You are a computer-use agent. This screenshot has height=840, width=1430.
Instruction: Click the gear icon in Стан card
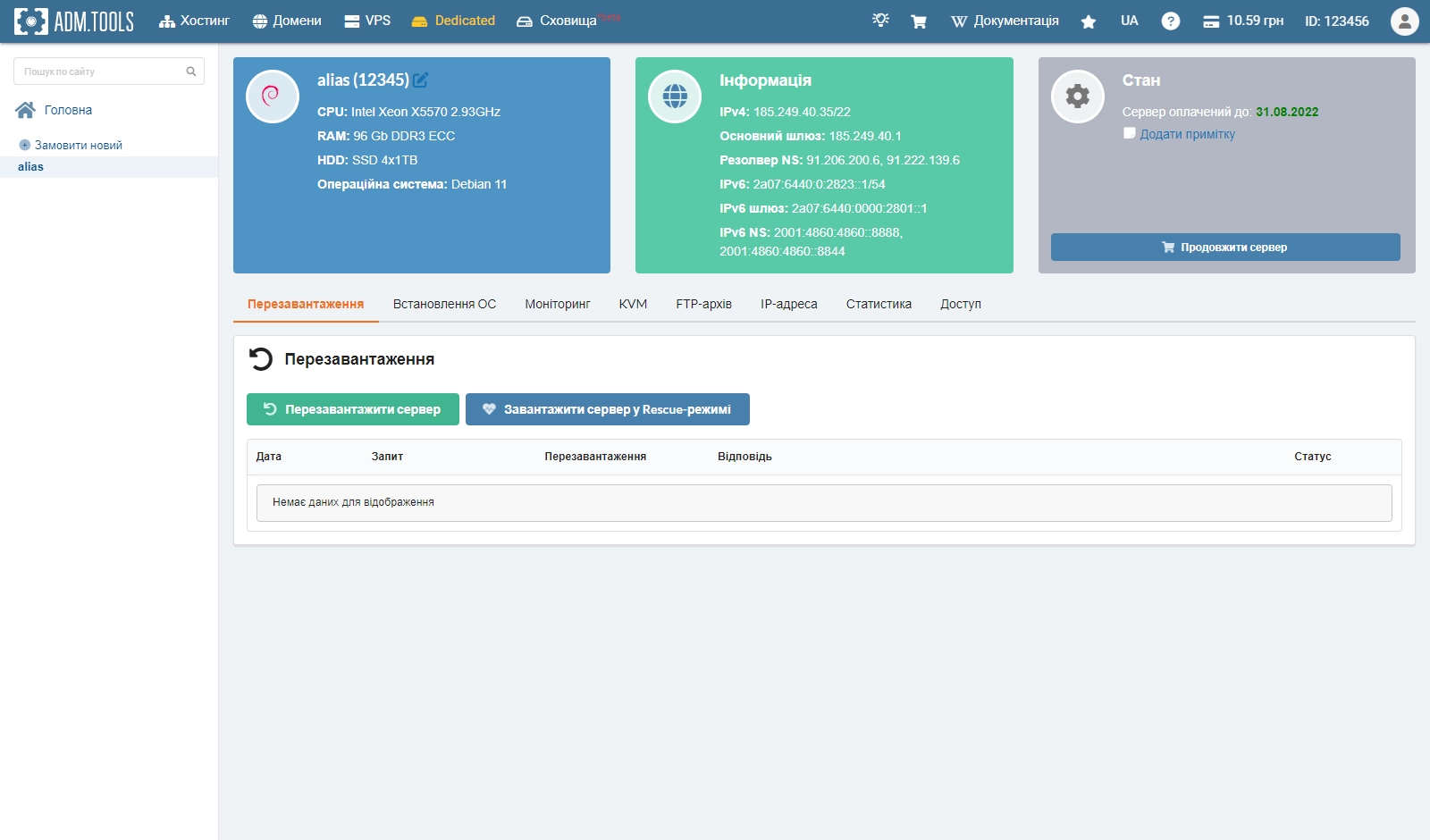pyautogui.click(x=1077, y=96)
